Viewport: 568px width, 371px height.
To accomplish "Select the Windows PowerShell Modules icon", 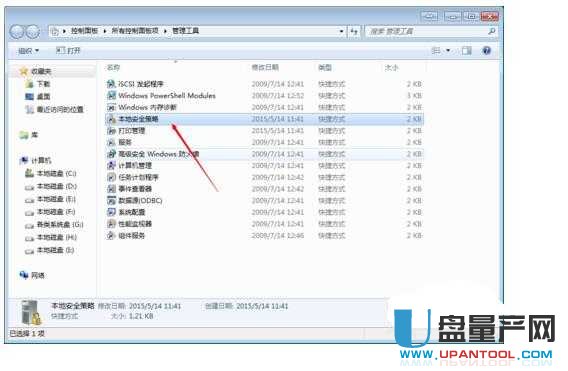I will click(x=111, y=96).
